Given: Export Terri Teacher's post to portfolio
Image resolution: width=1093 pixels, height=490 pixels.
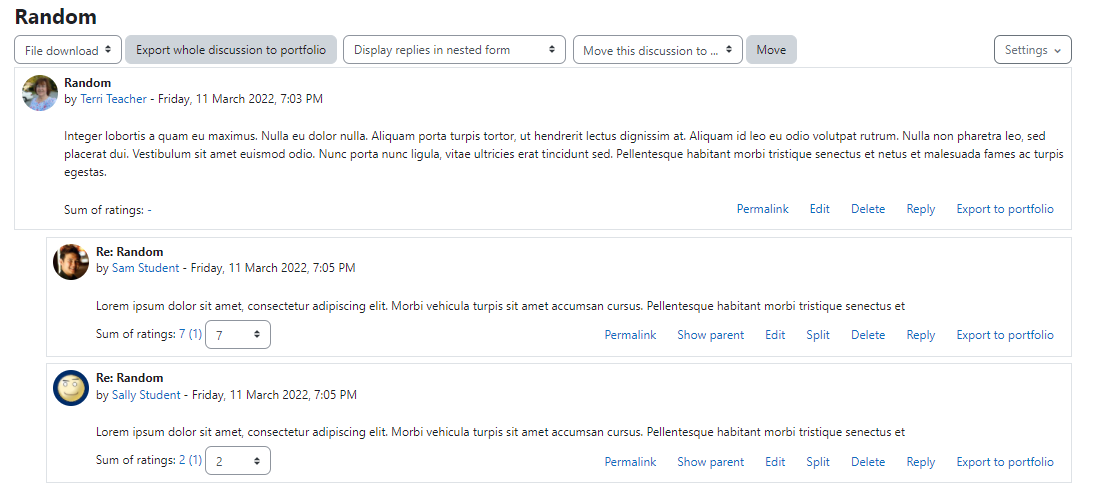Looking at the screenshot, I should point(1004,209).
